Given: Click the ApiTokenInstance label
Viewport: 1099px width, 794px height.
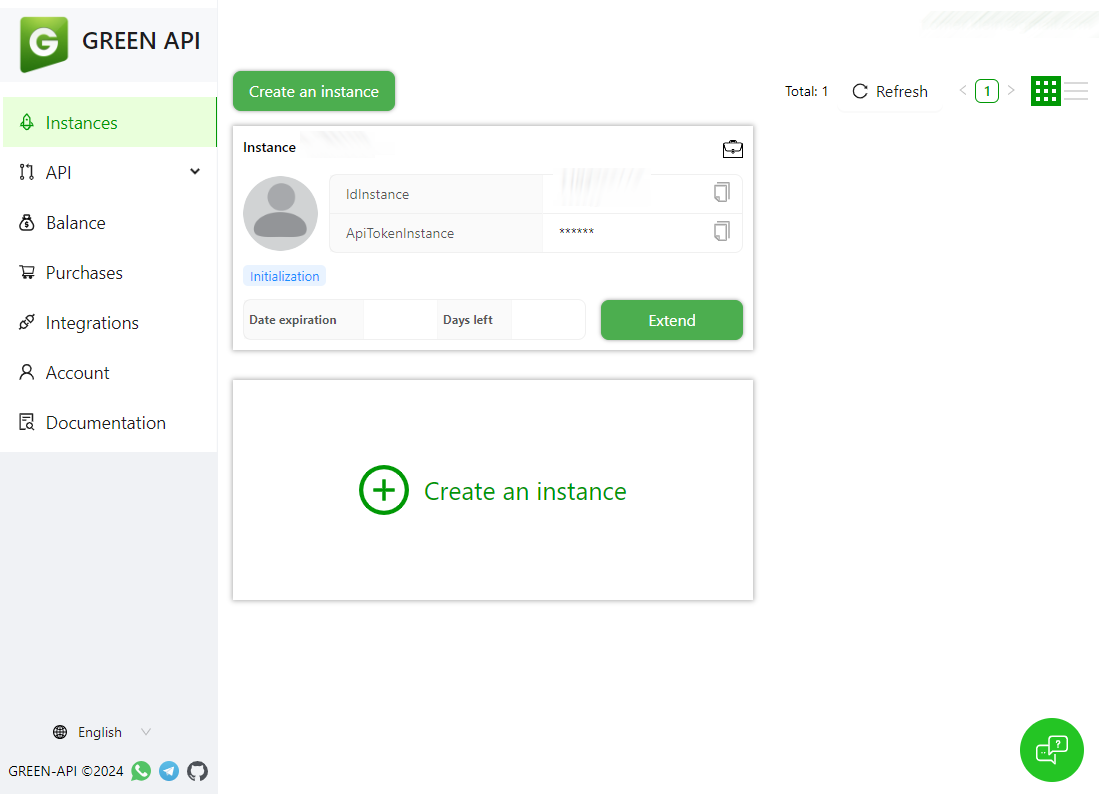Looking at the screenshot, I should click(400, 233).
